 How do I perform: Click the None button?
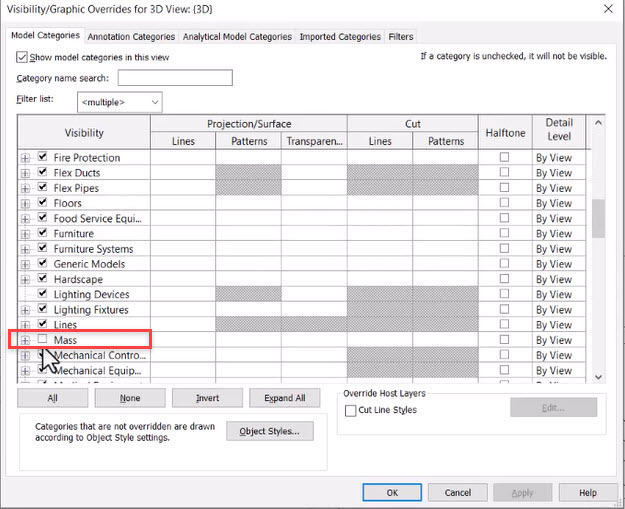point(130,398)
